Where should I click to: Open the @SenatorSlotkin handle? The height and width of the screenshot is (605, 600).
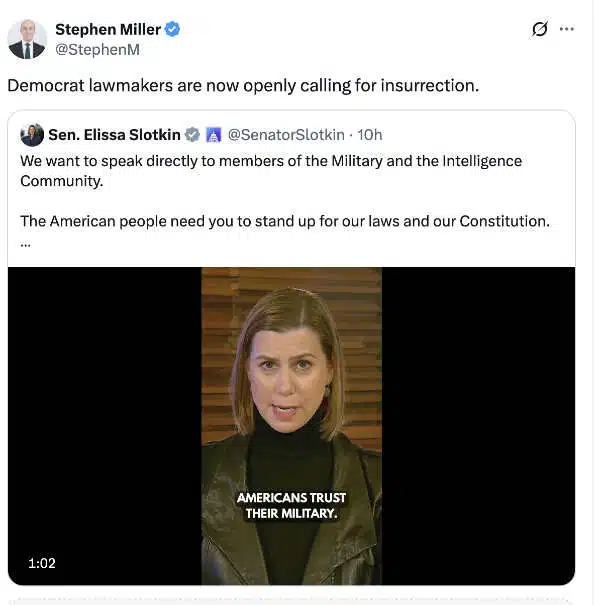tap(288, 135)
